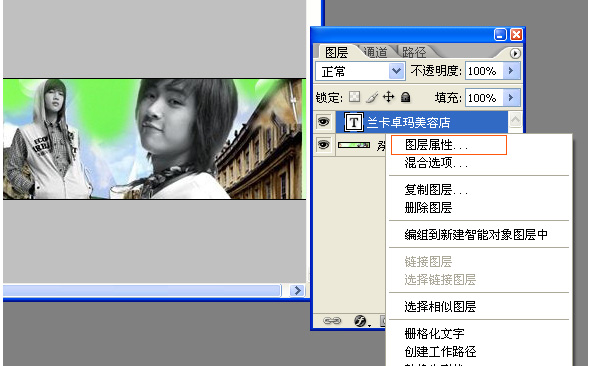Hide the second image layer
600x366 pixels.
tap(324, 145)
